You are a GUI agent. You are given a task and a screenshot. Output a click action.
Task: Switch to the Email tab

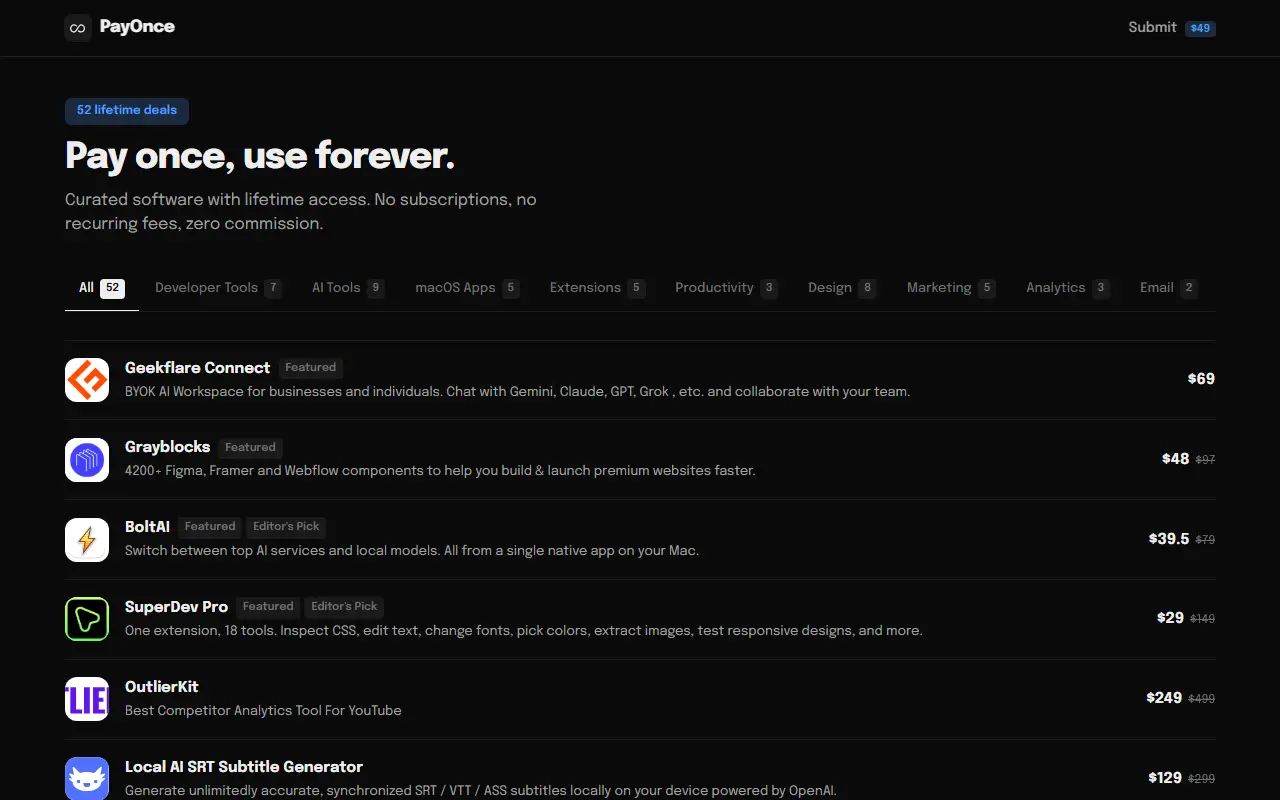[1169, 288]
